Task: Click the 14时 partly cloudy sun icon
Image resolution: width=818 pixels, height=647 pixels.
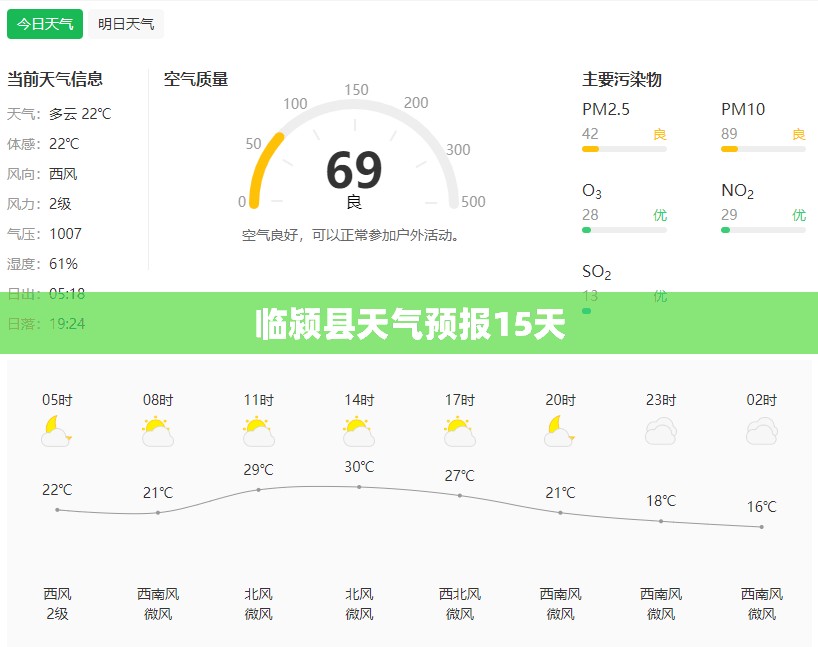Action: click(x=359, y=431)
